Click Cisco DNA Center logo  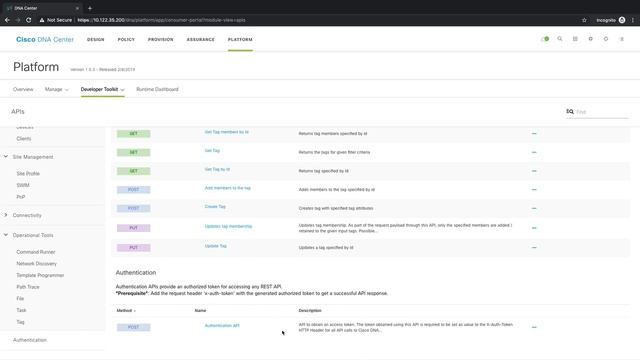(x=45, y=40)
